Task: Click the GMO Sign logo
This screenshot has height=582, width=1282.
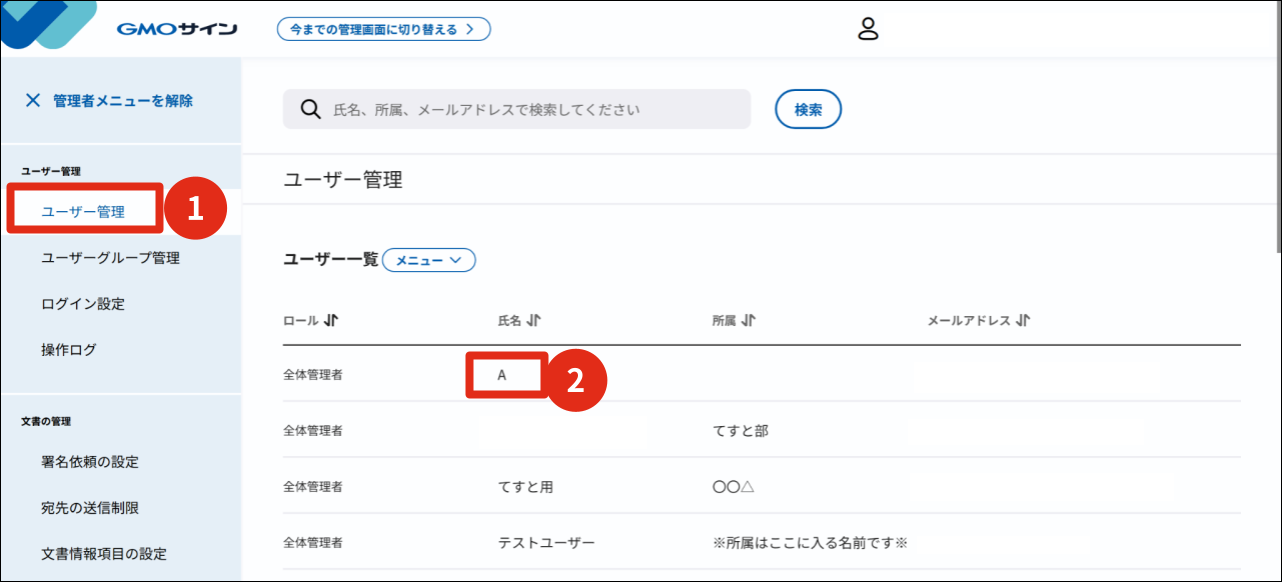Action: (x=176, y=29)
